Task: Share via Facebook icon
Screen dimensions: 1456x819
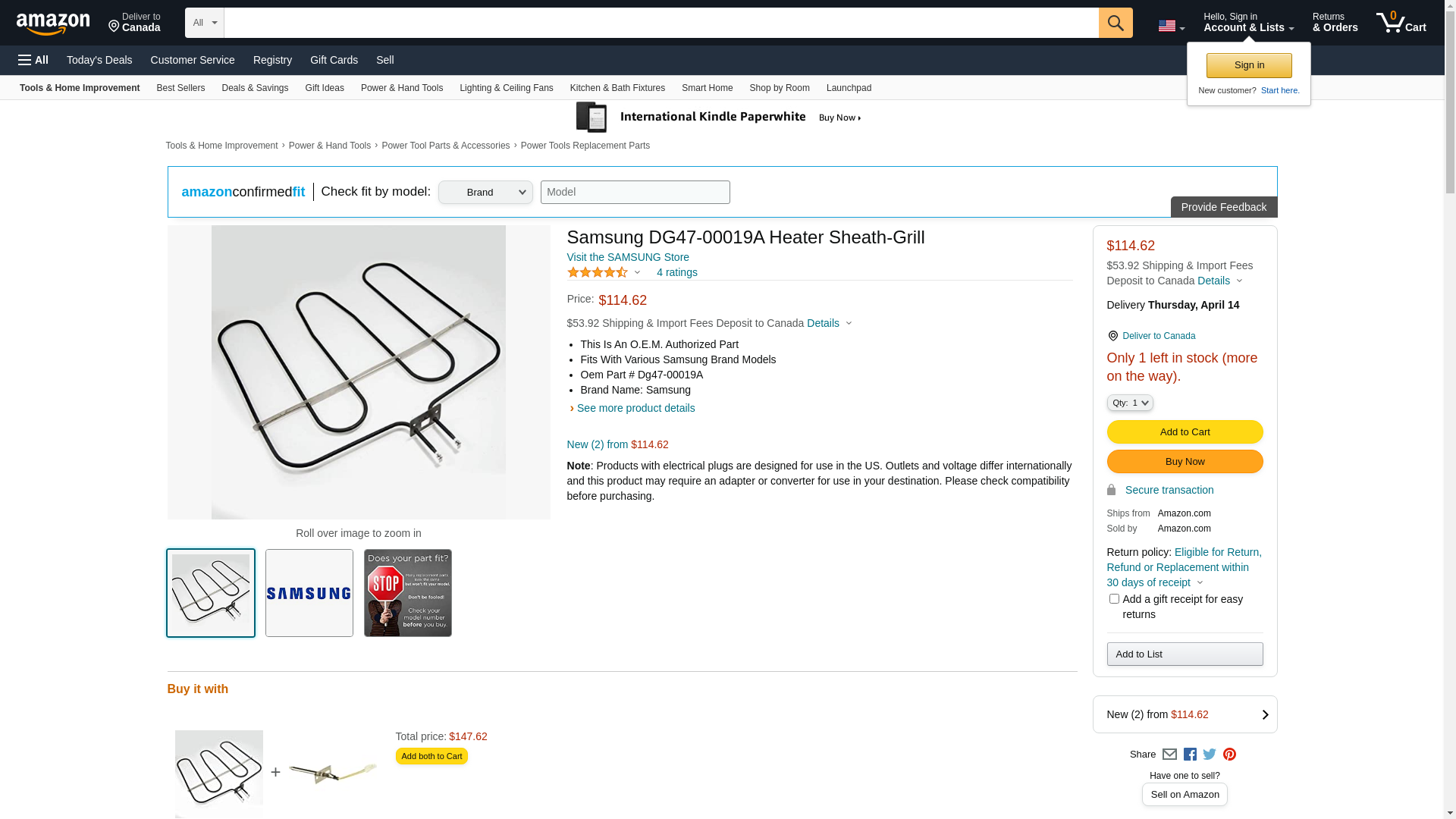Action: (x=1190, y=755)
